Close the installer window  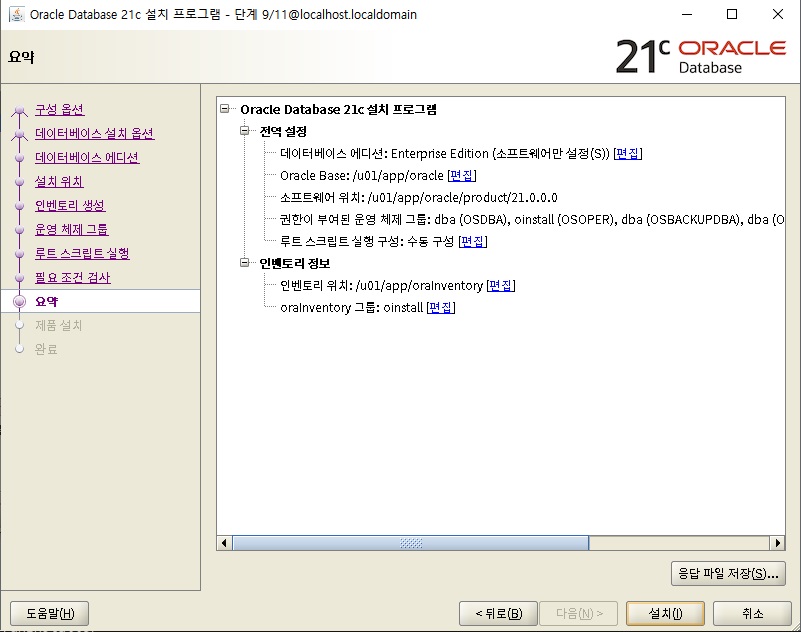pyautogui.click(x=778, y=14)
